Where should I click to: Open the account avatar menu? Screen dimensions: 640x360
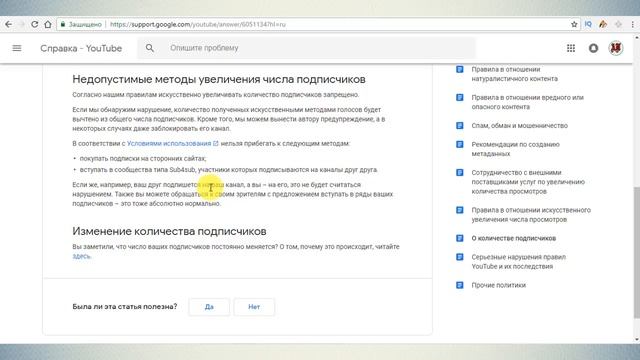(616, 48)
